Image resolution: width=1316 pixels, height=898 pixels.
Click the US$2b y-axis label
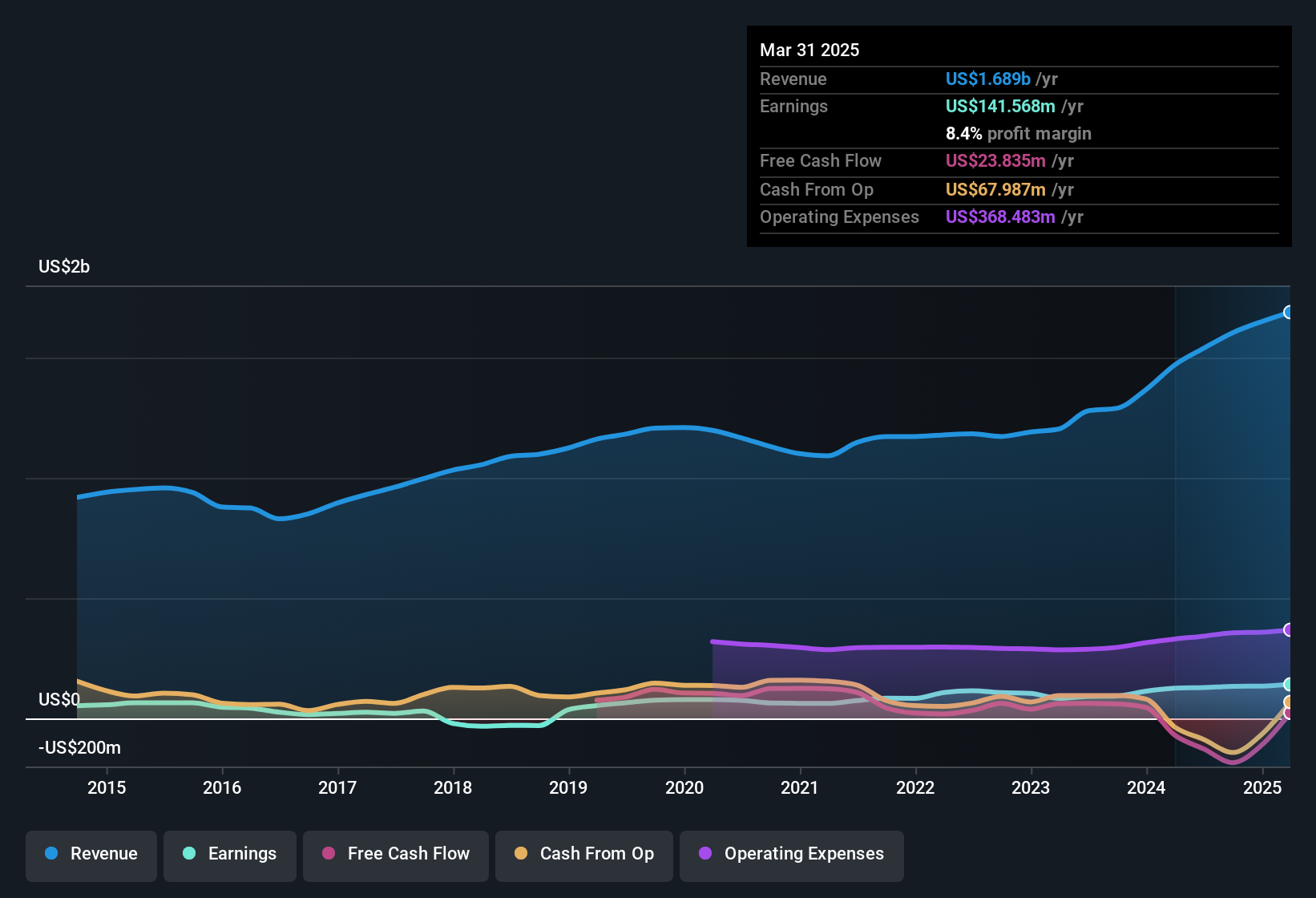[64, 266]
